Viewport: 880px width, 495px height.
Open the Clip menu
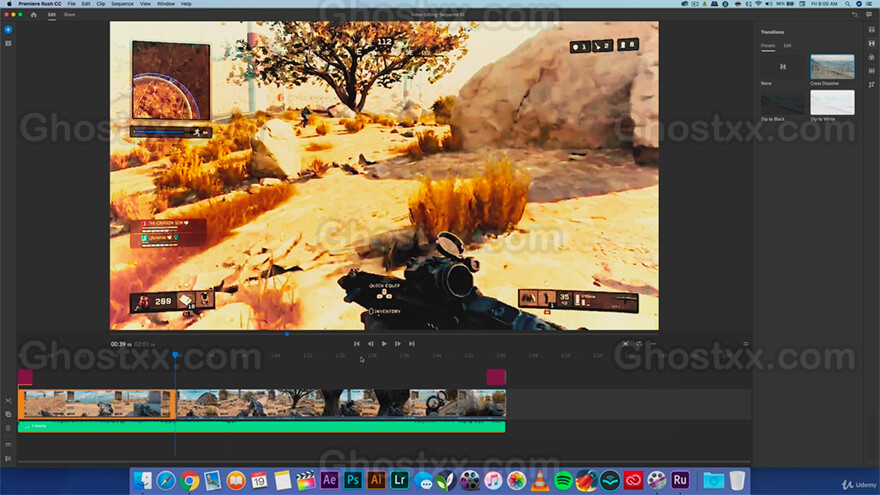click(x=100, y=4)
